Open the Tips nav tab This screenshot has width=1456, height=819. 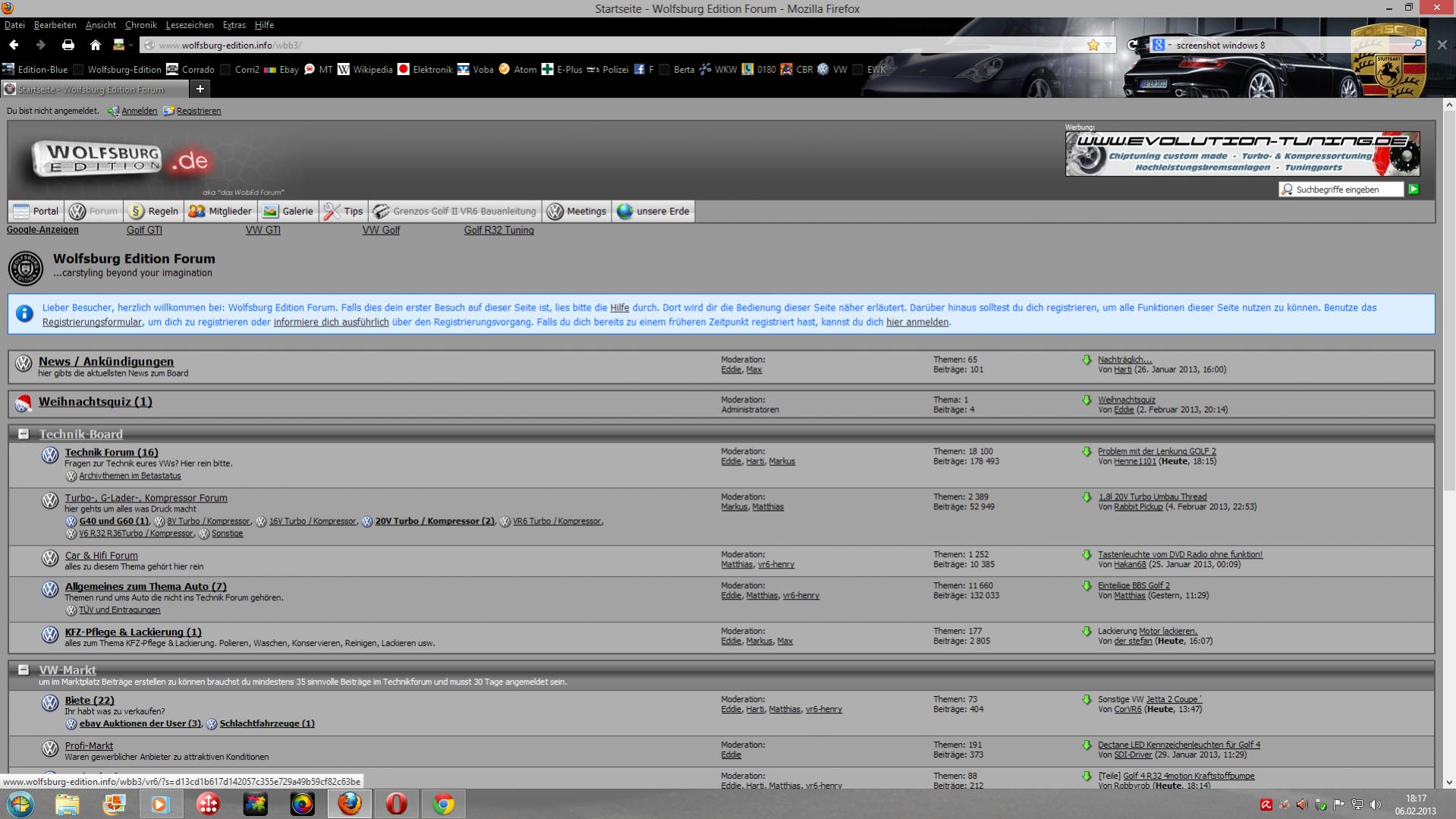click(x=344, y=211)
